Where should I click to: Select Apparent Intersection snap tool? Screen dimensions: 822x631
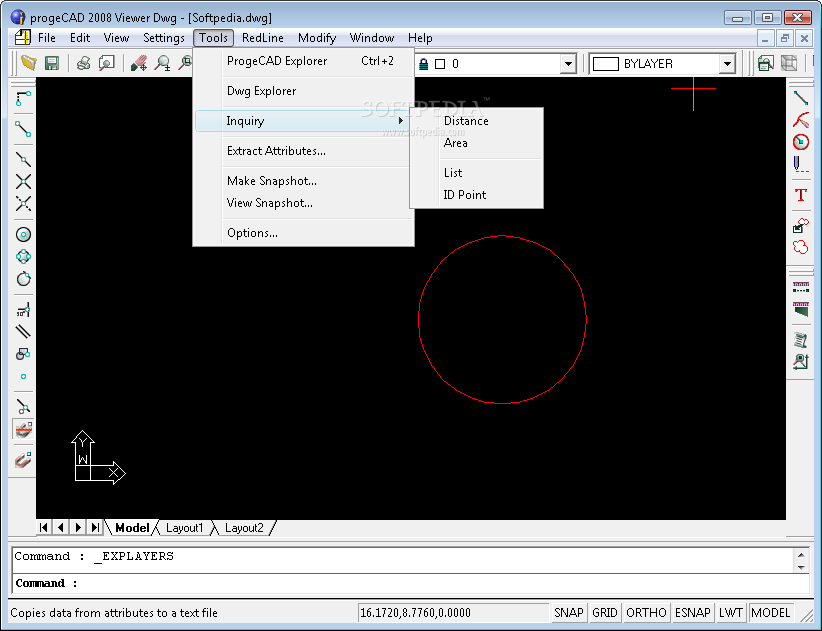pyautogui.click(x=23, y=203)
